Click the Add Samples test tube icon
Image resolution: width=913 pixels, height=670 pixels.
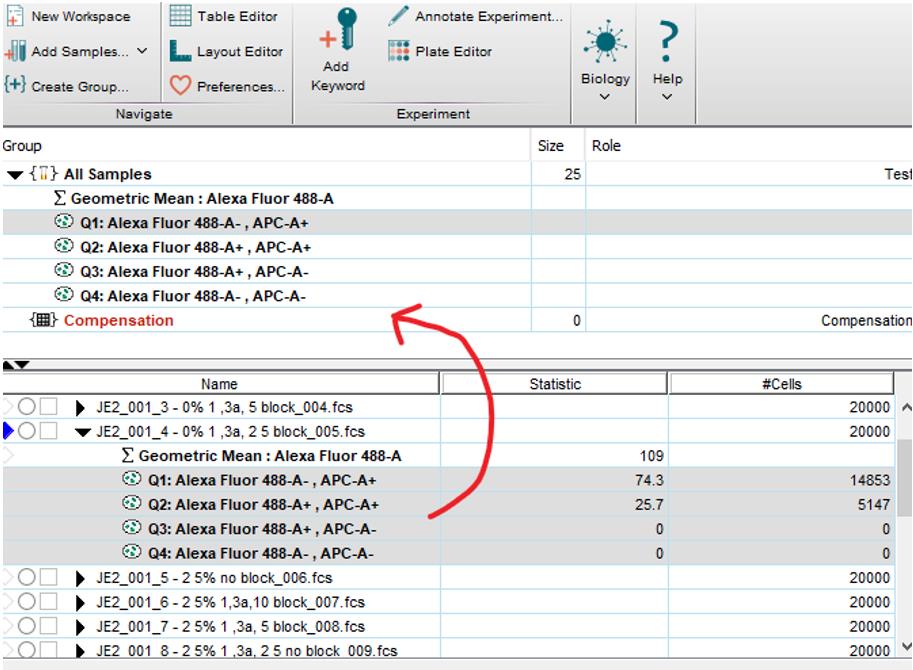pos(15,51)
